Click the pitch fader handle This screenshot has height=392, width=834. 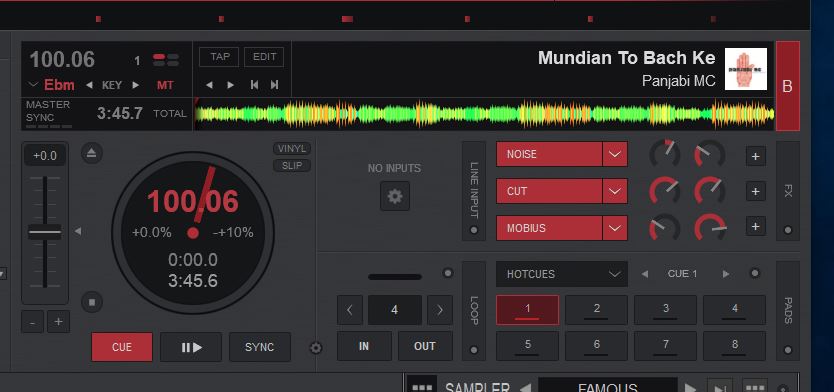pyautogui.click(x=45, y=232)
